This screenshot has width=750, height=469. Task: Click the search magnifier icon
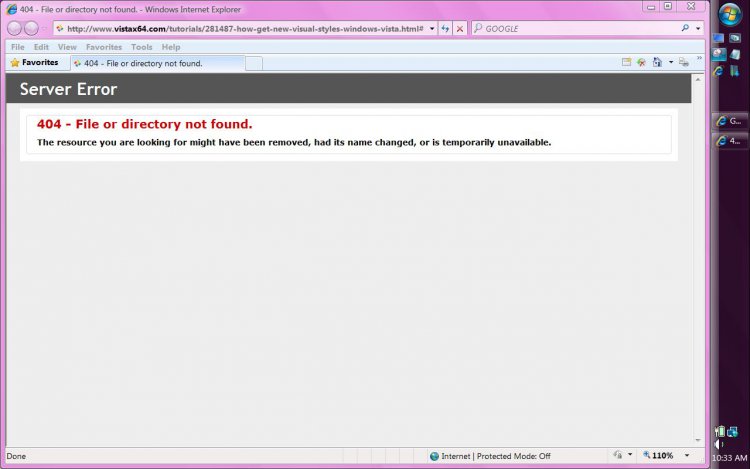(685, 28)
